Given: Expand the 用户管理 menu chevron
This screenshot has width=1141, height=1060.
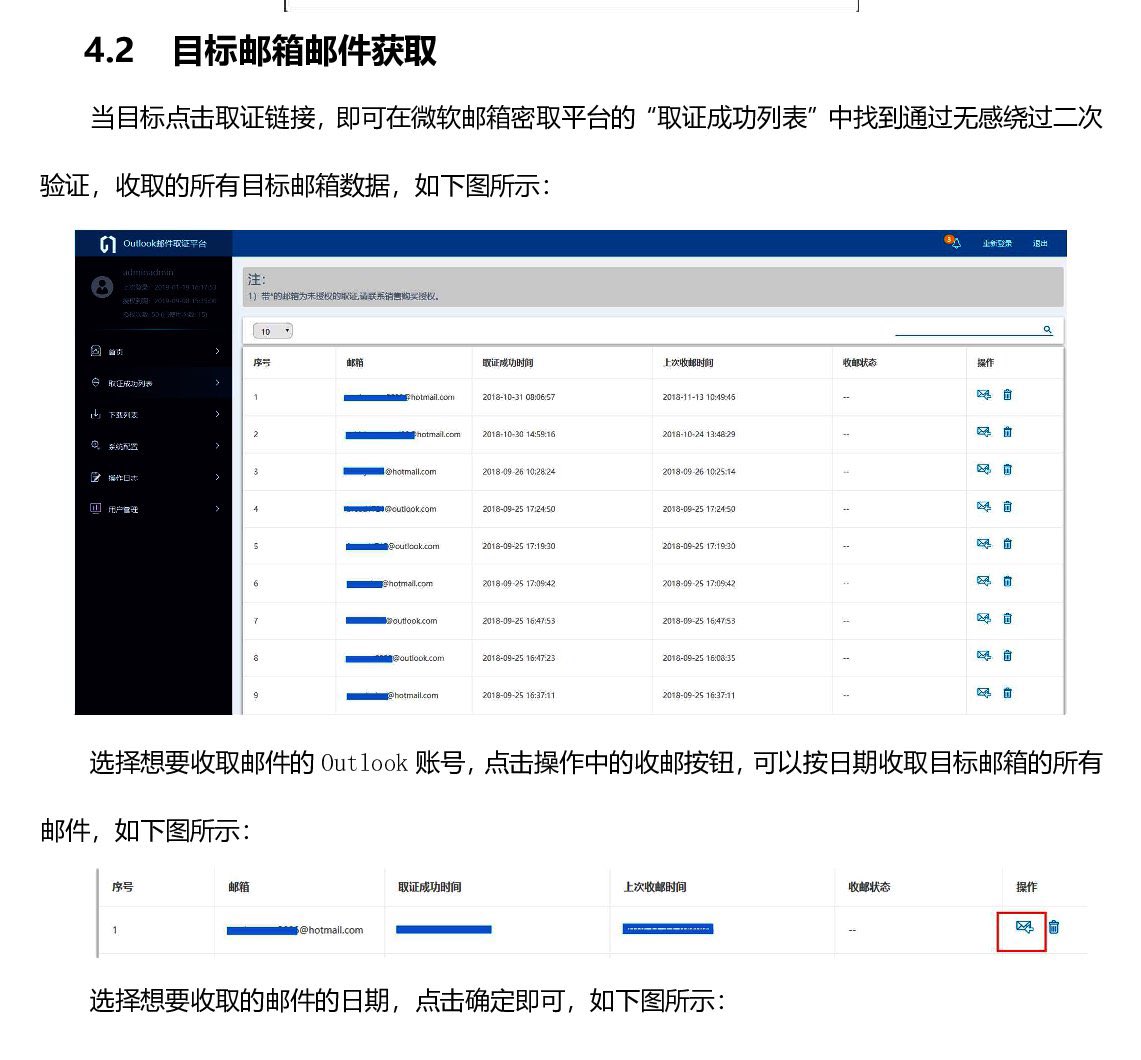Looking at the screenshot, I should (217, 509).
